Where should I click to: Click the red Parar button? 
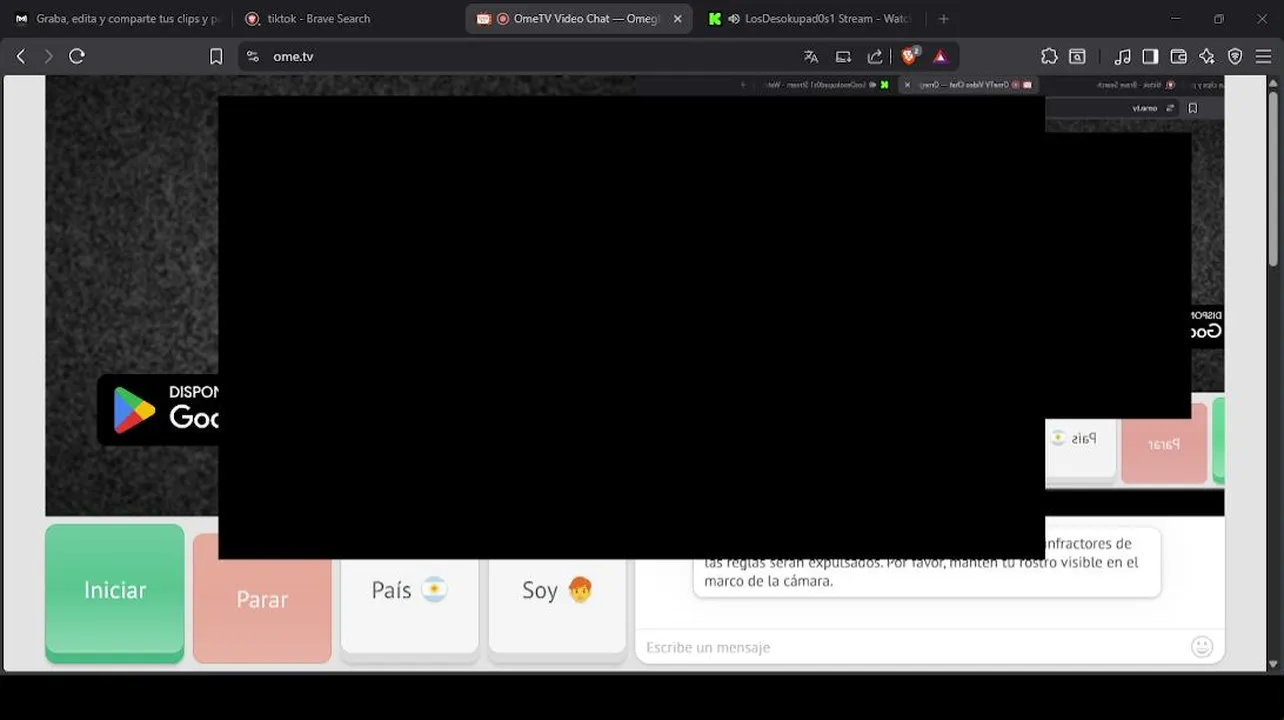[262, 599]
